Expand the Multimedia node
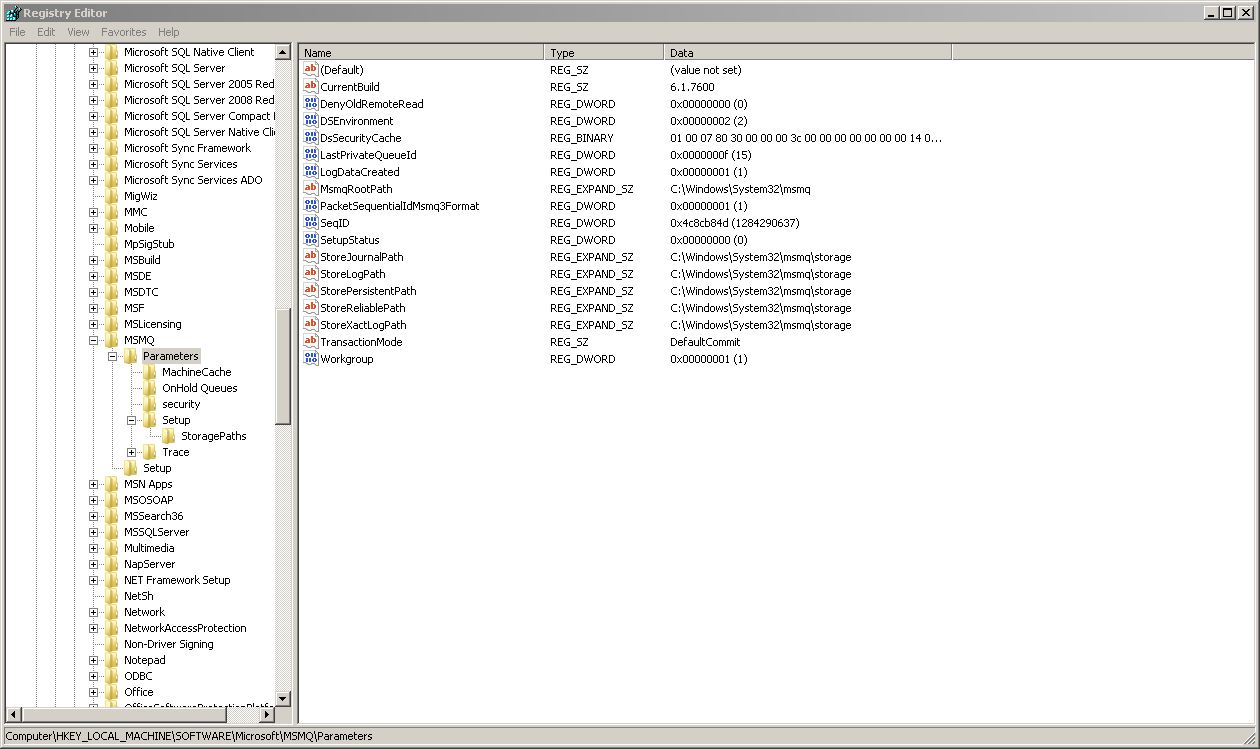The image size is (1260, 749). (x=94, y=548)
